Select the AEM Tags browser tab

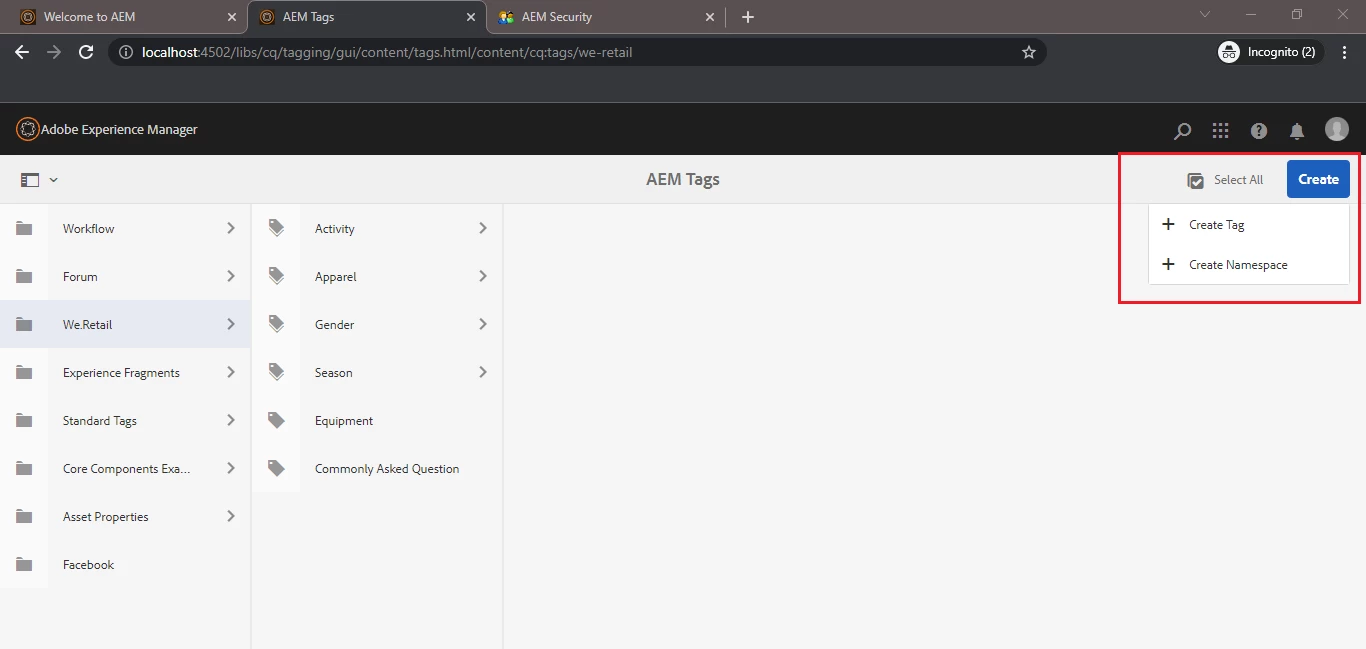pyautogui.click(x=365, y=17)
